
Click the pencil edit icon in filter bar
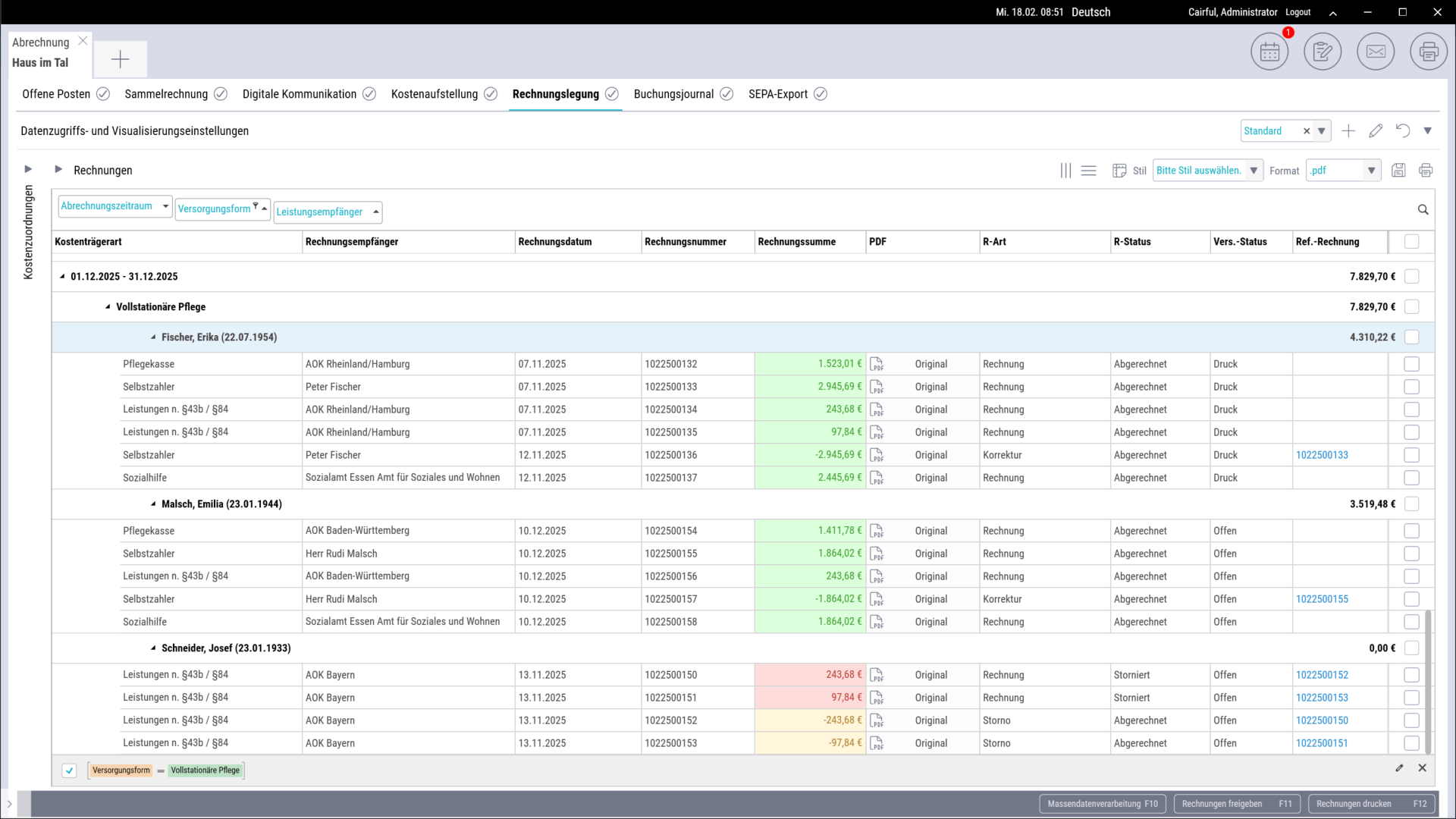1399,768
